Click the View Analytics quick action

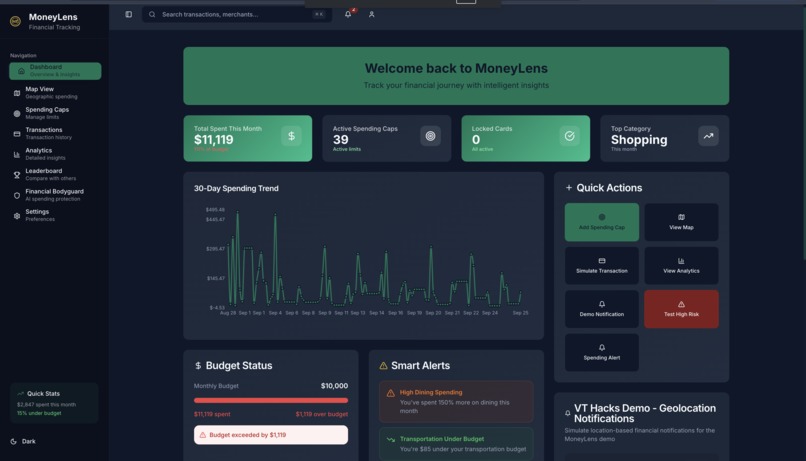682,266
